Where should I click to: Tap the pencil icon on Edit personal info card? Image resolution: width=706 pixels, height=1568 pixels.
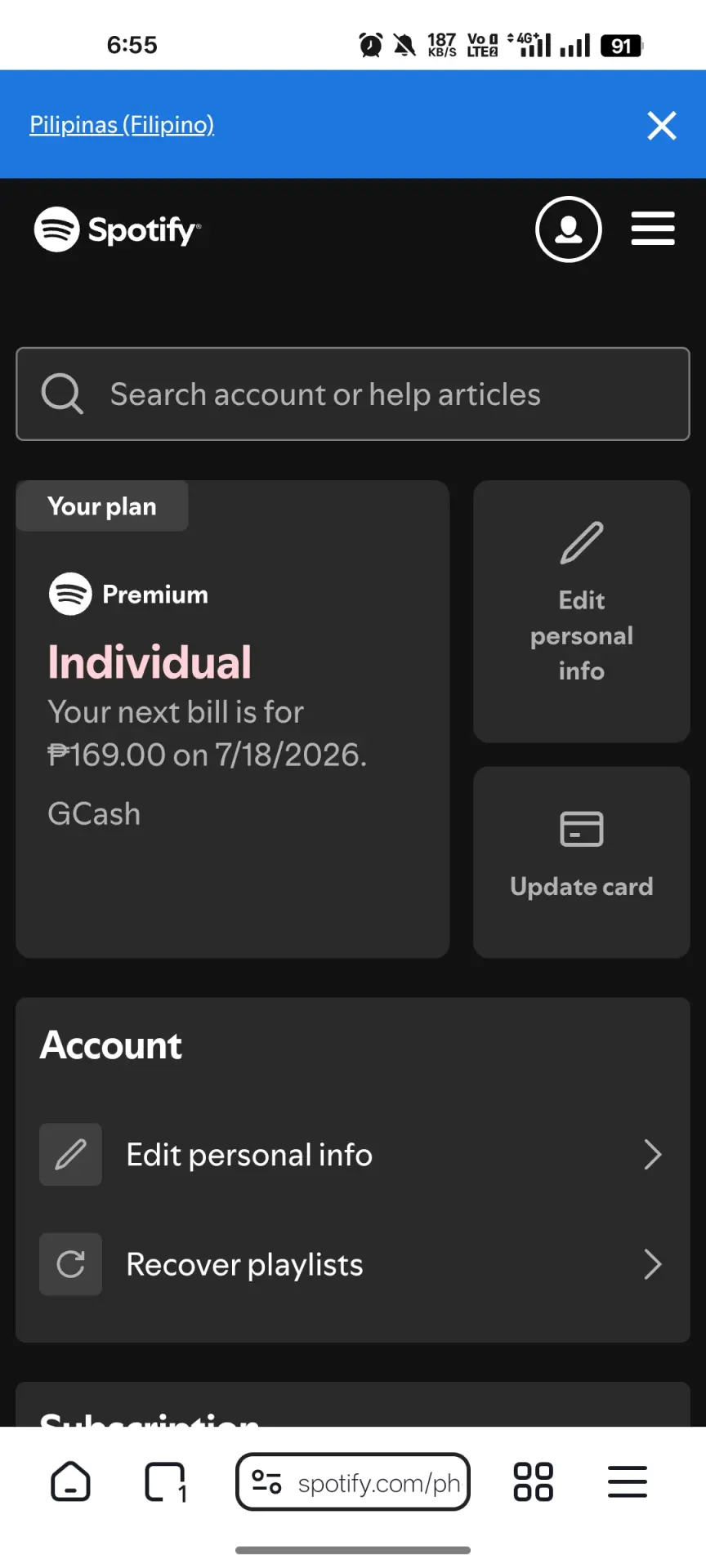[x=582, y=543]
